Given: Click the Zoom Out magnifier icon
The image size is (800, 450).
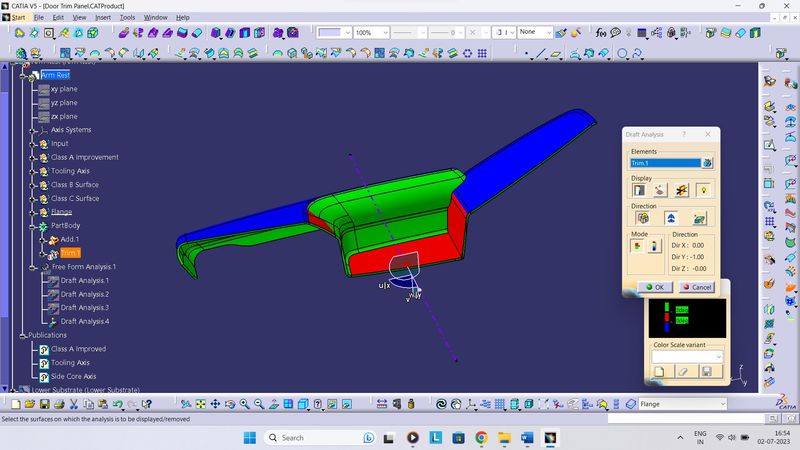Looking at the screenshot, I should click(x=259, y=404).
